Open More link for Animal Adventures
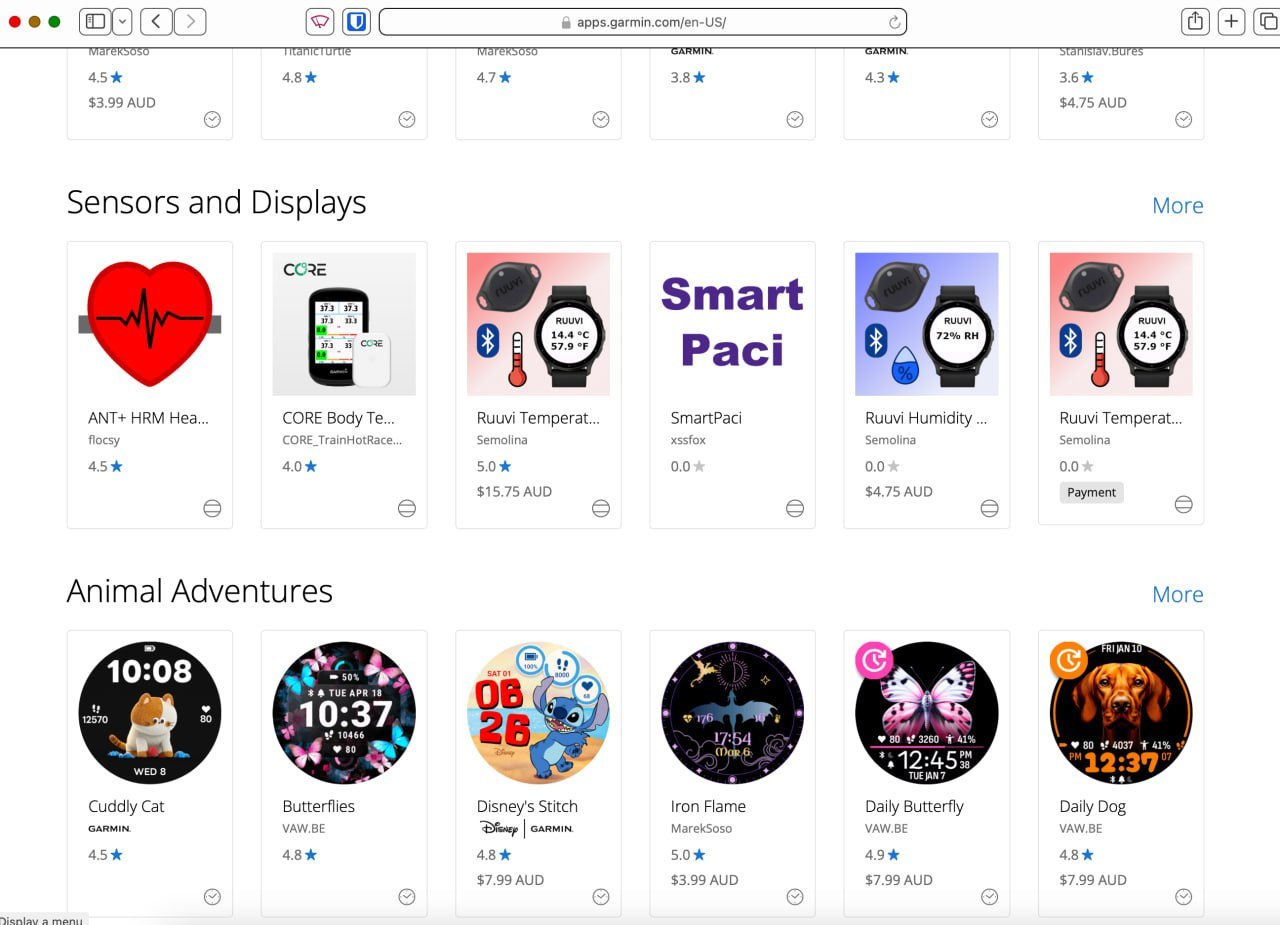Screen dimensions: 1280x925 point(1177,594)
